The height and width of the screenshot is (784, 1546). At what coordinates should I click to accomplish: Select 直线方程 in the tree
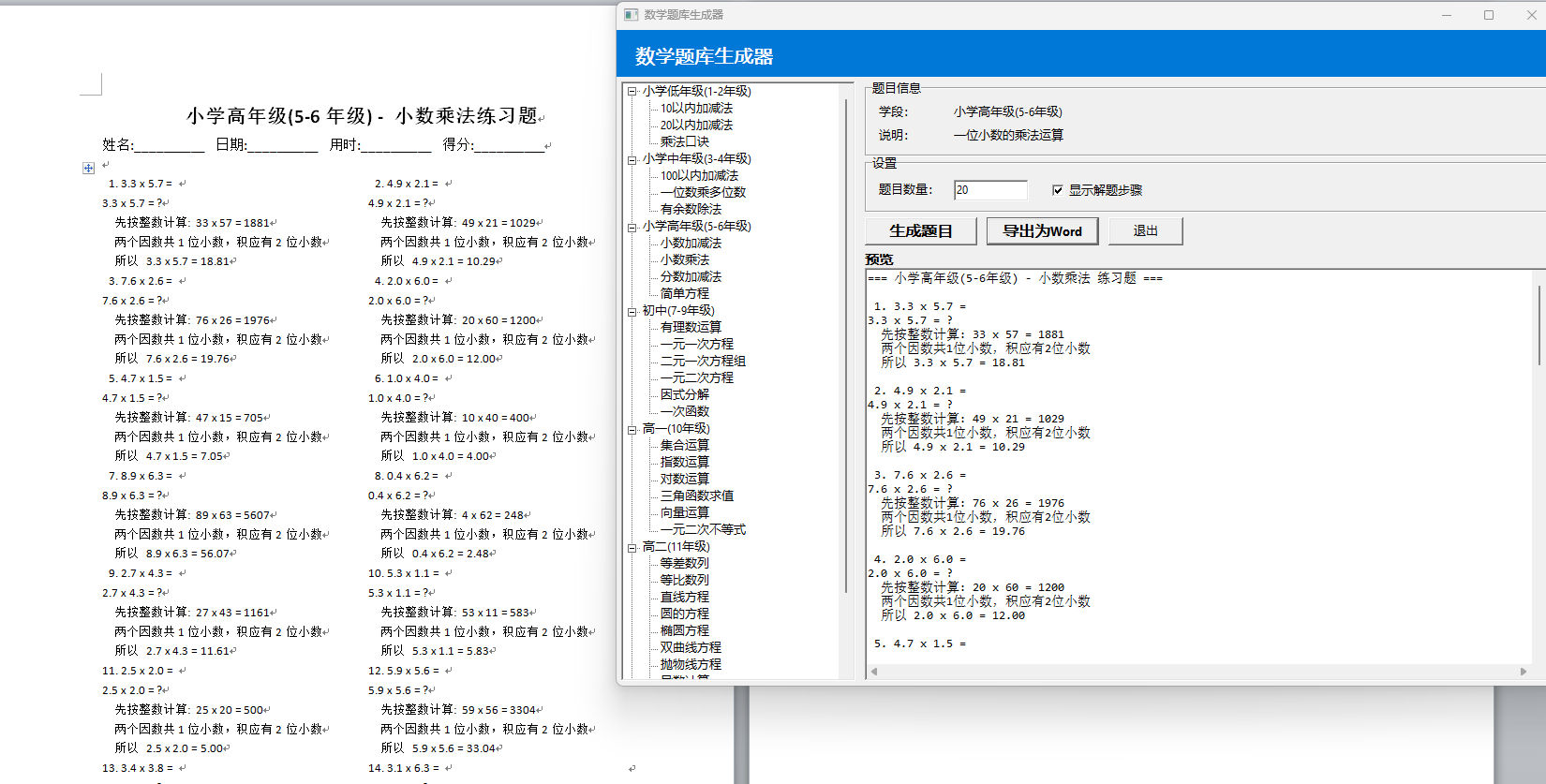click(x=684, y=598)
